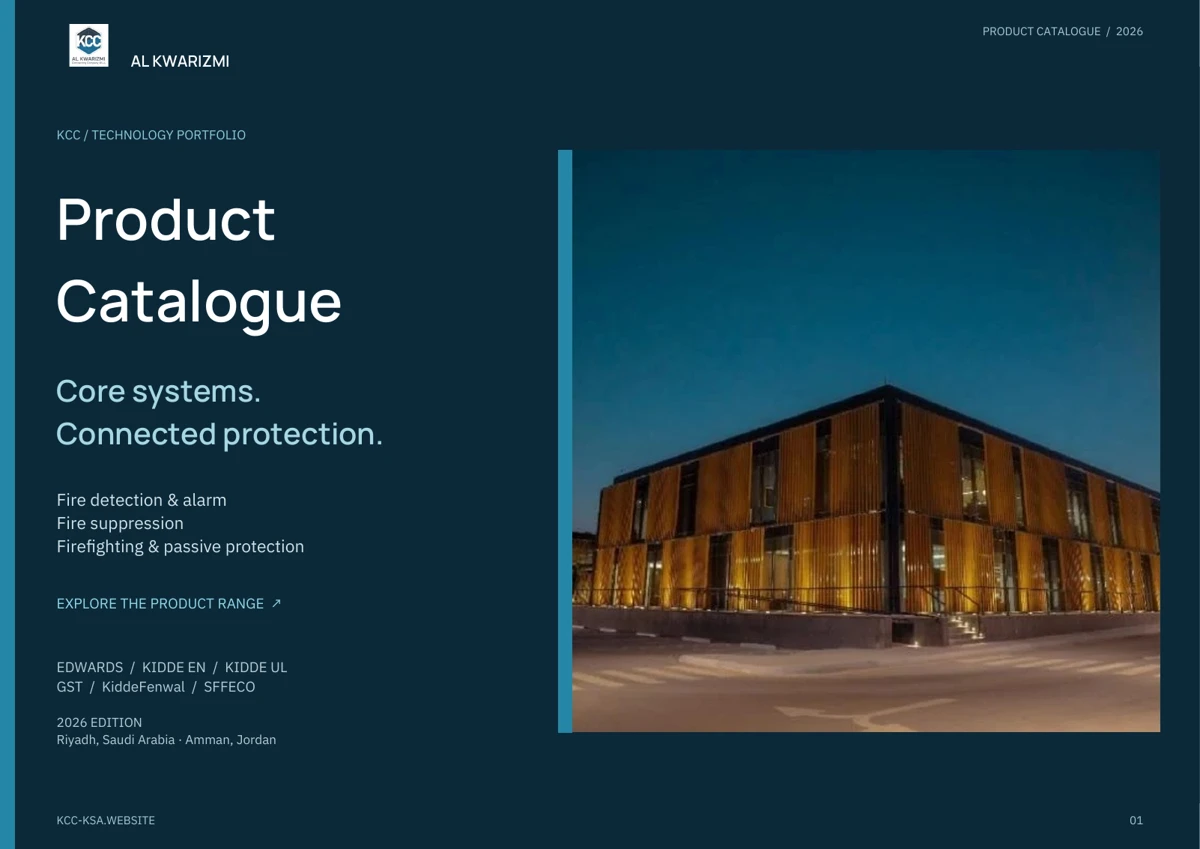Click the Riyadh, Saudi Arabia · Amman, Jordan line
This screenshot has width=1200, height=849.
pyautogui.click(x=166, y=740)
